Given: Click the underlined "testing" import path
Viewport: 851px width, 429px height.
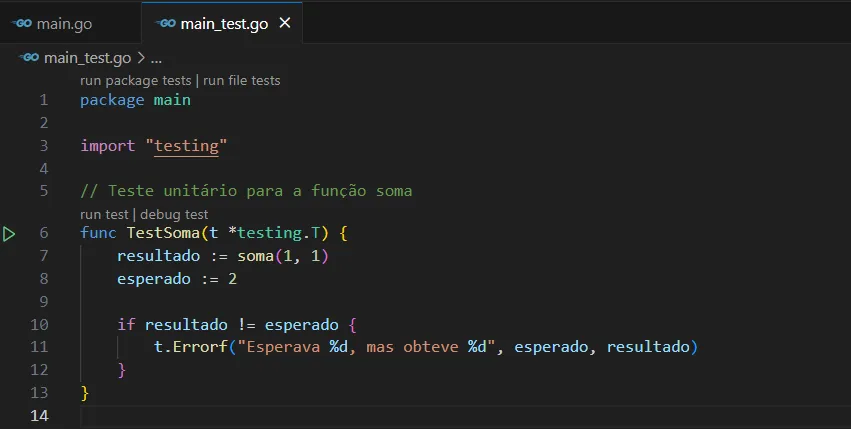Looking at the screenshot, I should [x=187, y=146].
